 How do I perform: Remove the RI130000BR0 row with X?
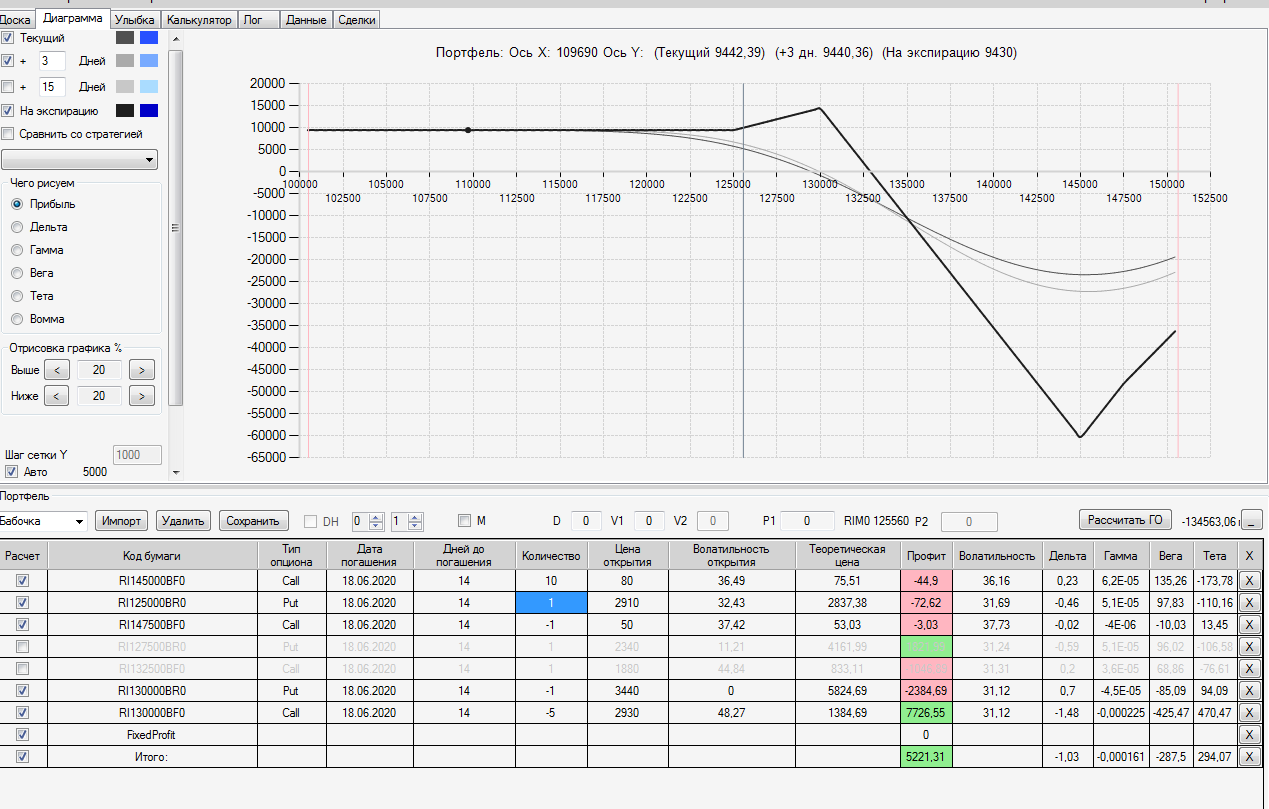coord(1249,691)
